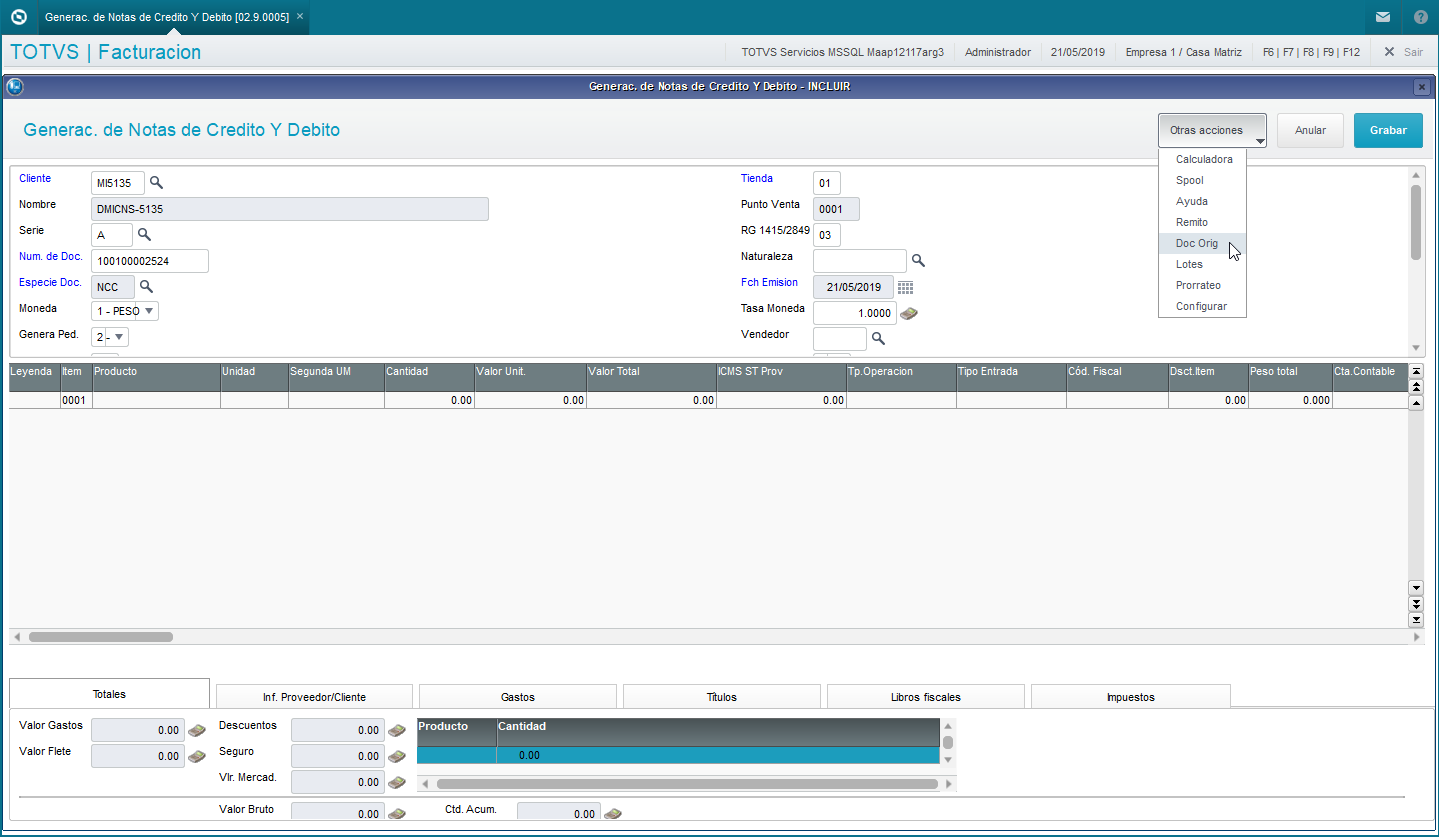Click the Serie field search magnifier

coord(144,235)
